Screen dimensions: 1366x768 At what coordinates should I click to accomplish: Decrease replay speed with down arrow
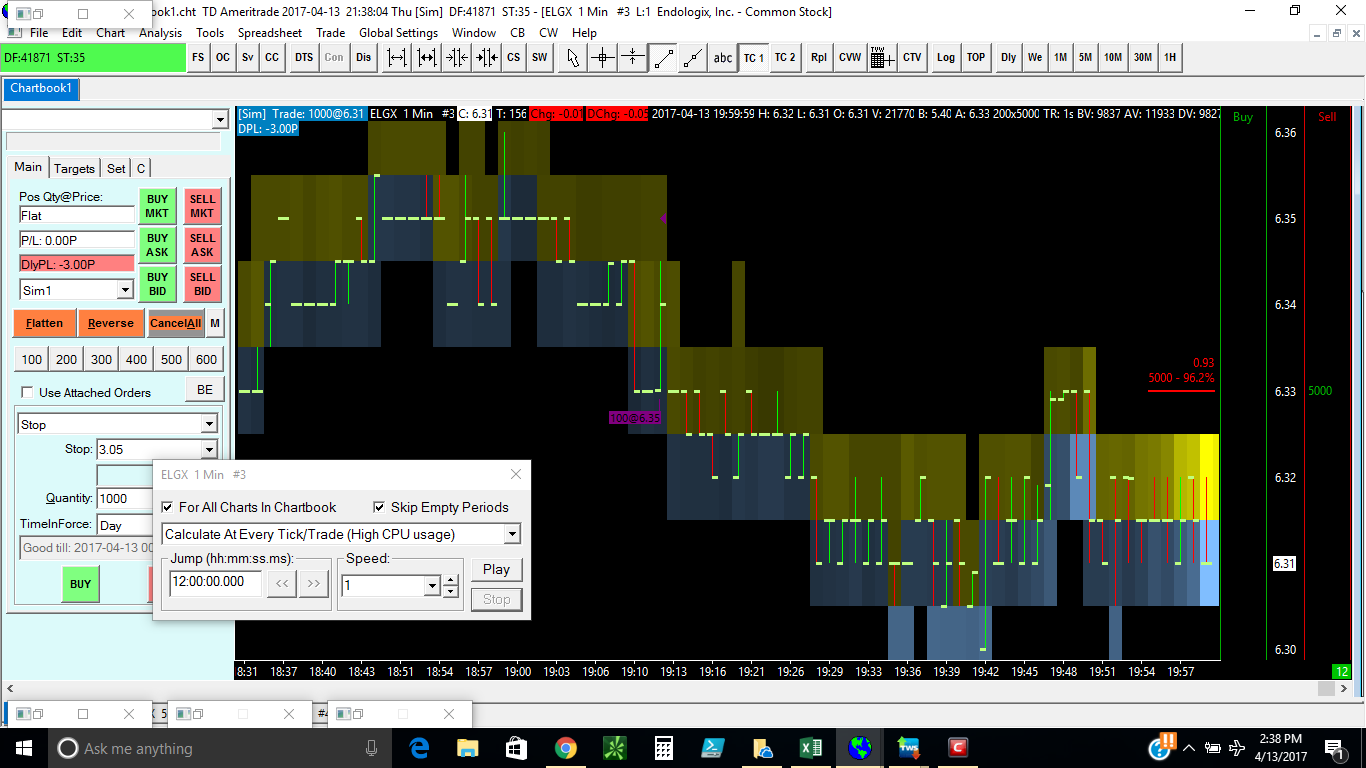[x=451, y=592]
